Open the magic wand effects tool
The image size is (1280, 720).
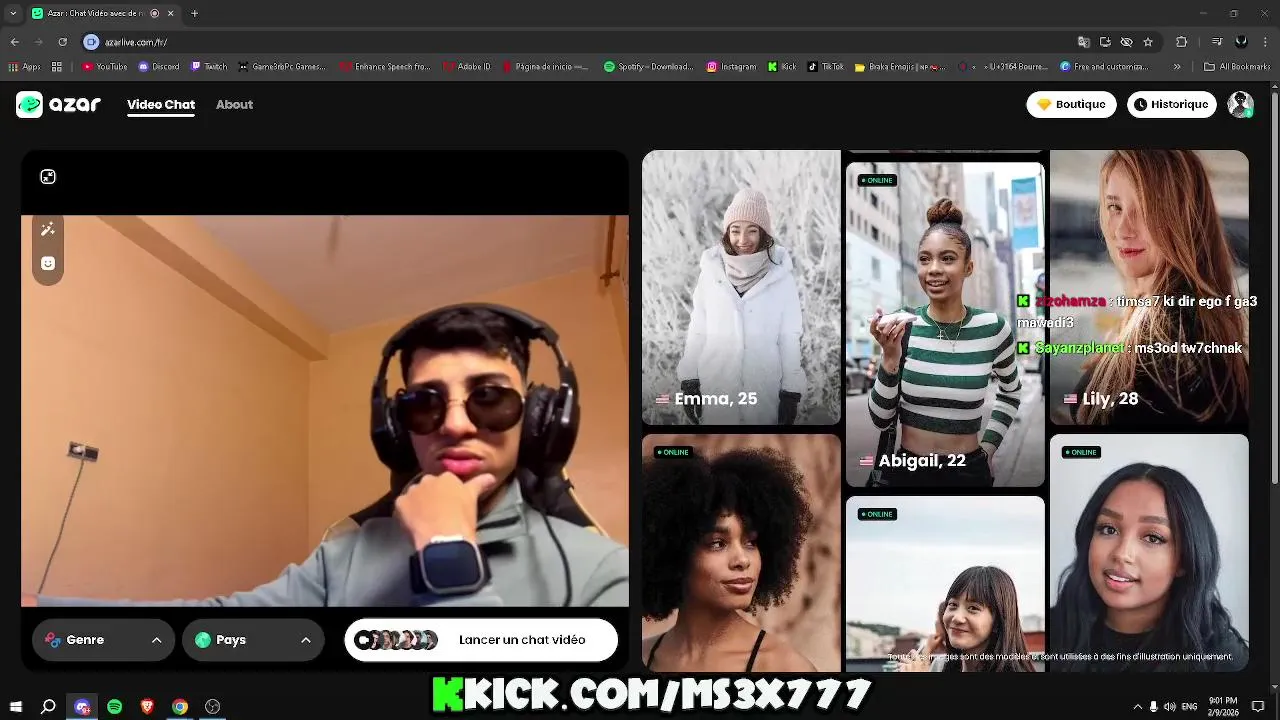pyautogui.click(x=48, y=229)
